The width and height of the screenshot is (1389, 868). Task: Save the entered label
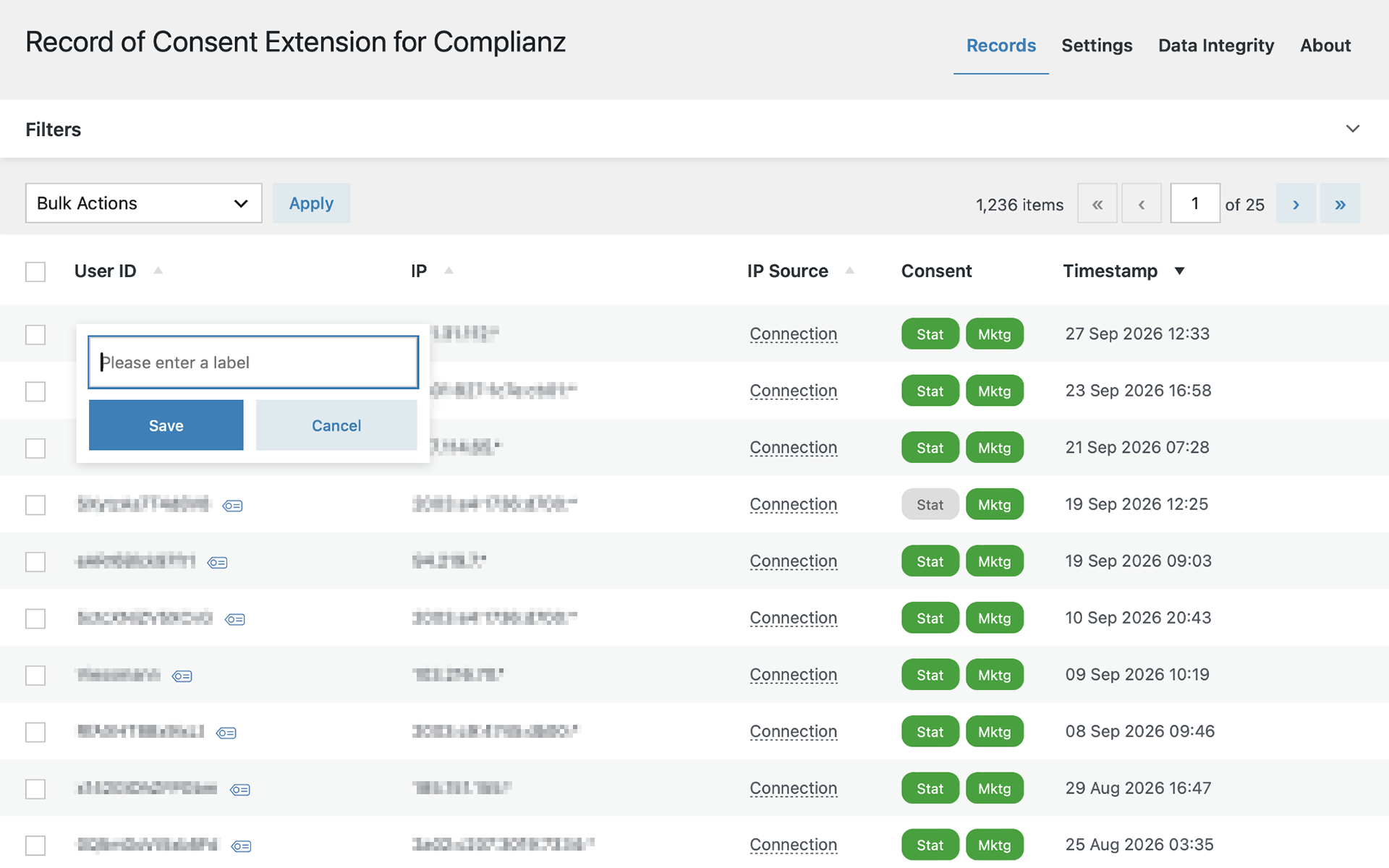tap(166, 425)
